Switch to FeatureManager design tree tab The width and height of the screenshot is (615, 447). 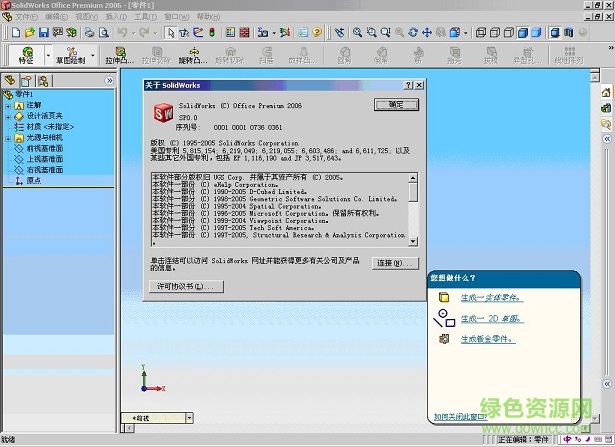(x=10, y=81)
